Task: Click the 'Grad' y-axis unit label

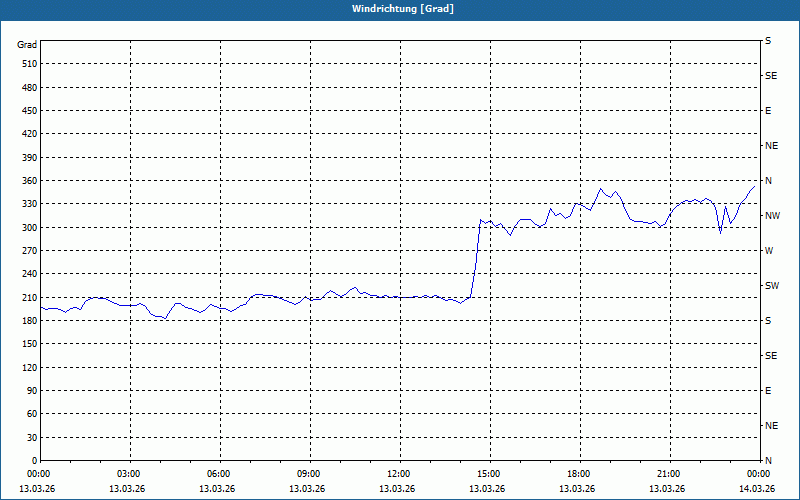Action: click(27, 45)
